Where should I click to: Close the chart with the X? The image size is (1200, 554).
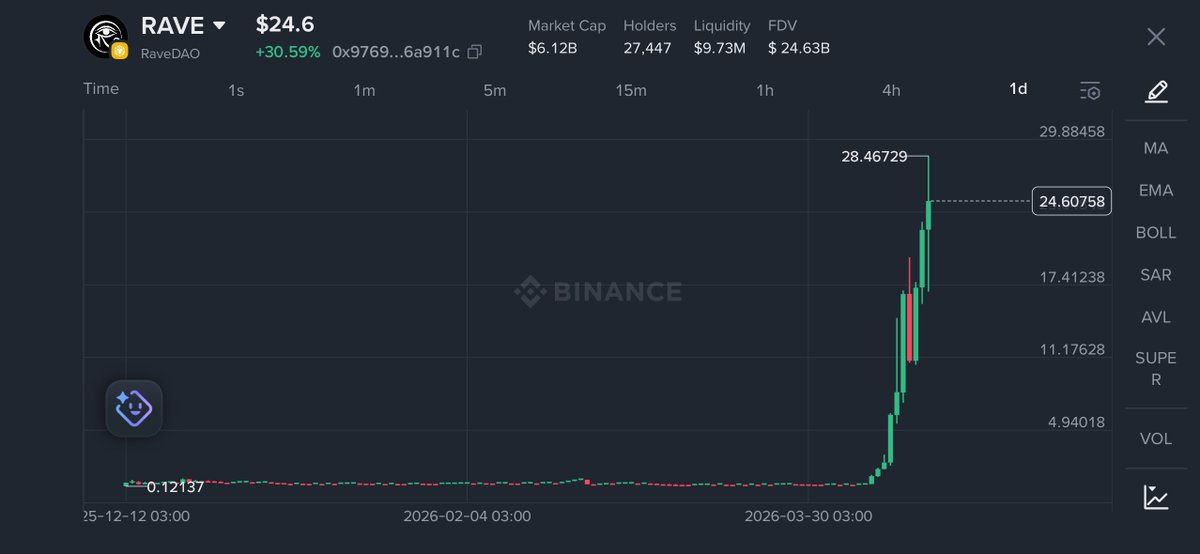click(x=1156, y=37)
